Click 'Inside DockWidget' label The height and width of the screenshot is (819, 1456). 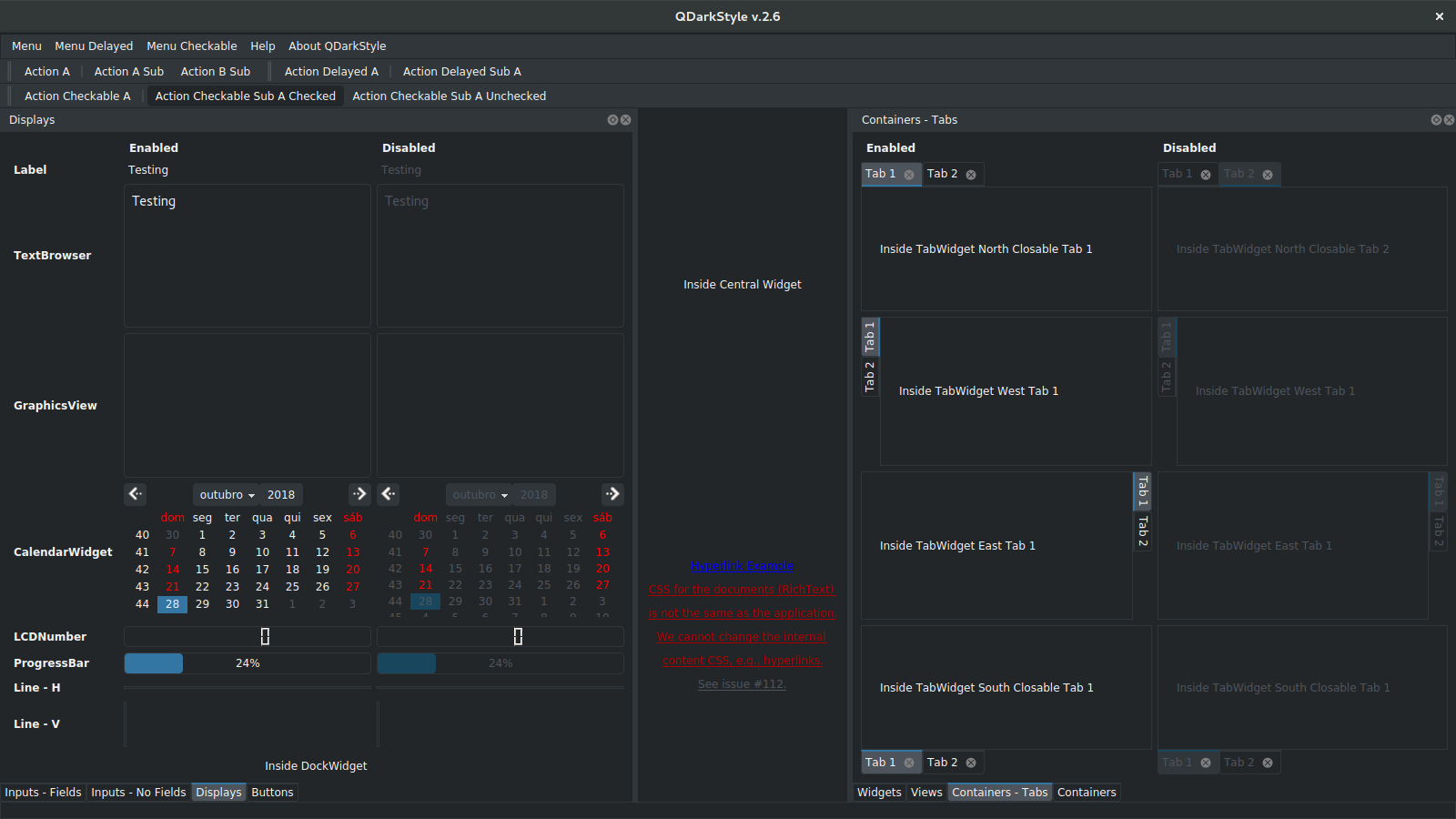click(x=316, y=766)
